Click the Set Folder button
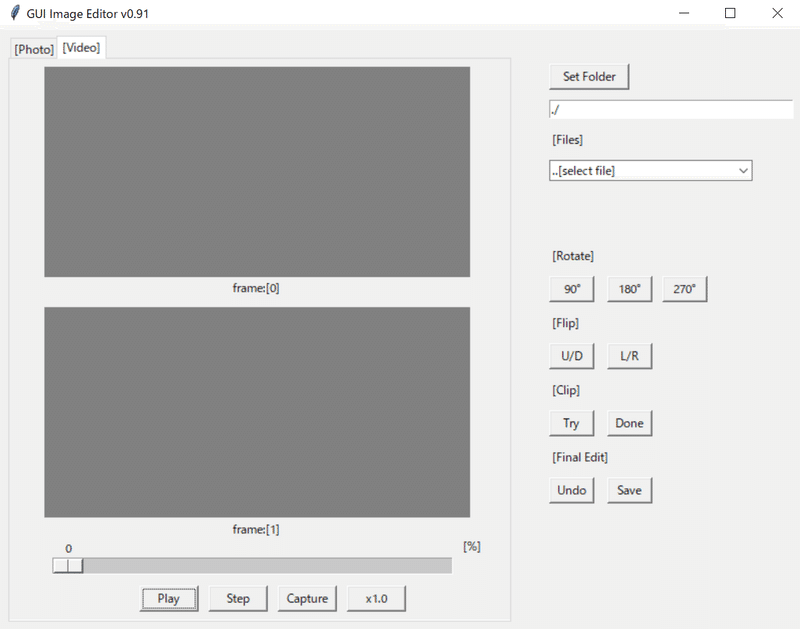This screenshot has height=629, width=800. point(589,77)
